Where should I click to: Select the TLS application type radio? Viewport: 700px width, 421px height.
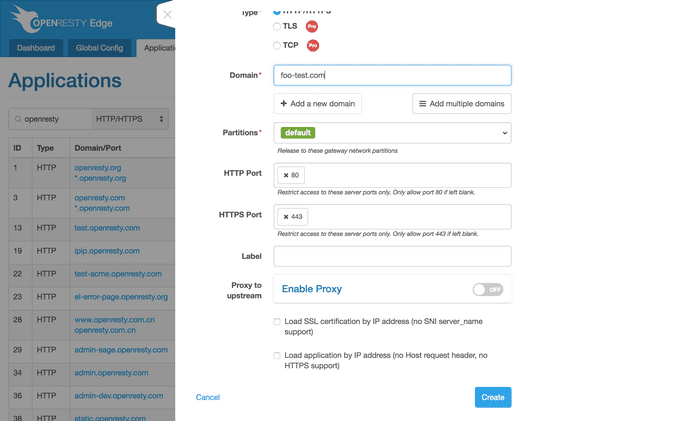click(277, 26)
